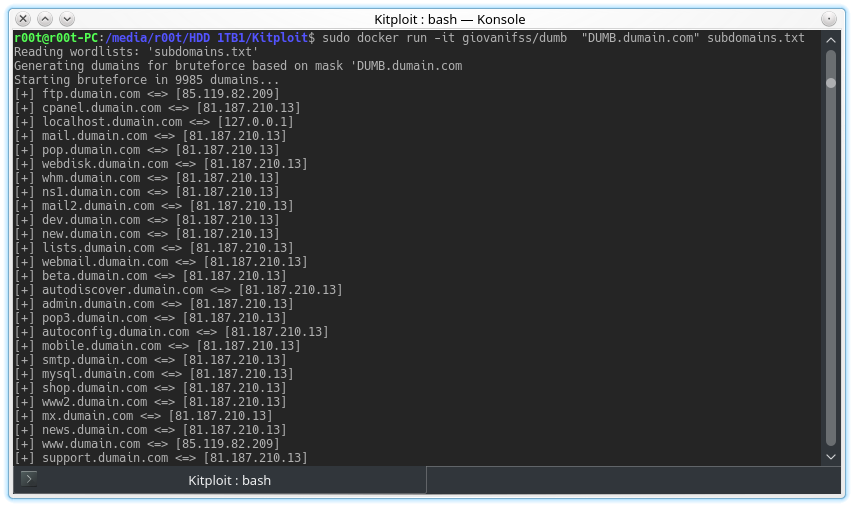This screenshot has height=507, width=854.
Task: Click the pop3.dumain.com result line
Action: pos(150,318)
